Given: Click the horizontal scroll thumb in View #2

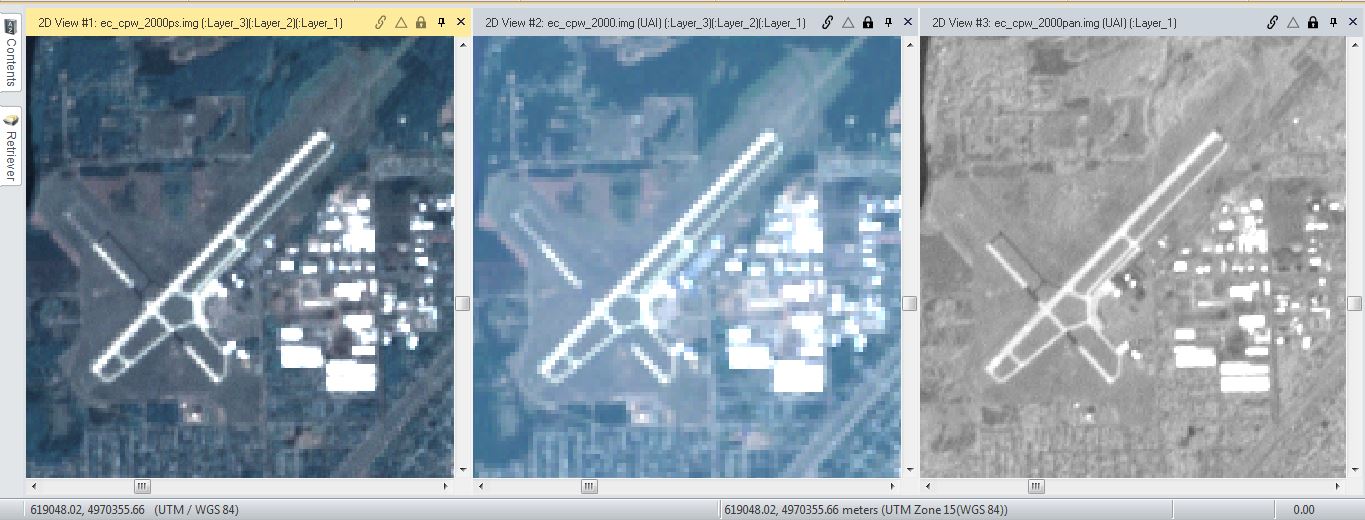Looking at the screenshot, I should pyautogui.click(x=589, y=486).
